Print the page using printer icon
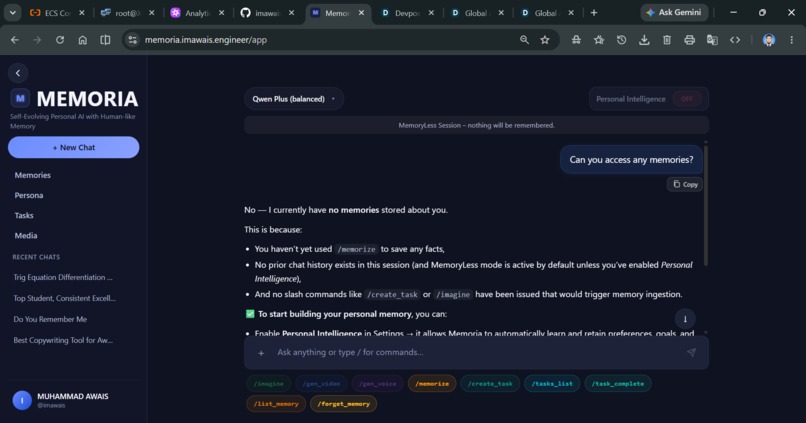806x423 pixels. (689, 40)
